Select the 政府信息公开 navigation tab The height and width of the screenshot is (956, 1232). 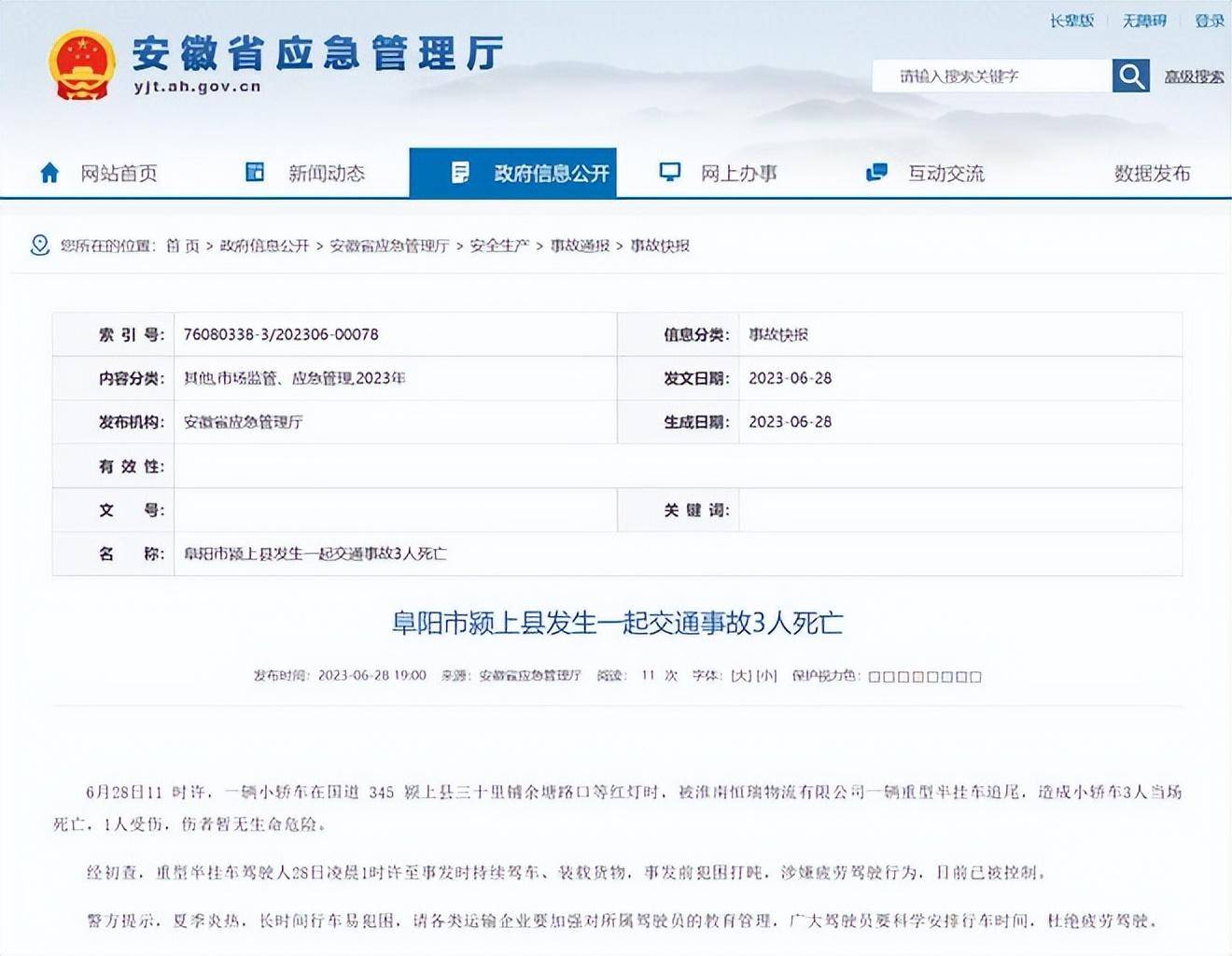(512, 173)
